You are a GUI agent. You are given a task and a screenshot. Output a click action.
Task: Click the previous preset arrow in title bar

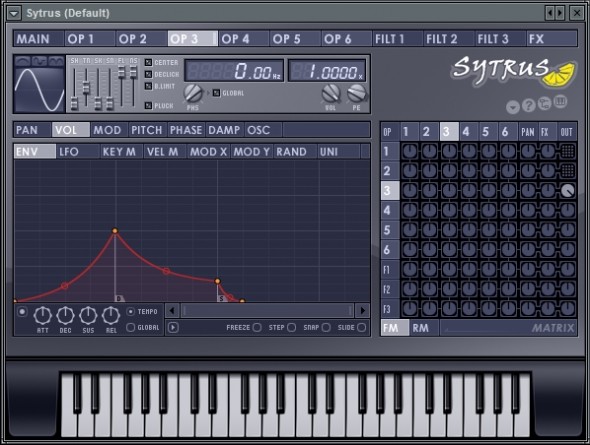pos(550,13)
